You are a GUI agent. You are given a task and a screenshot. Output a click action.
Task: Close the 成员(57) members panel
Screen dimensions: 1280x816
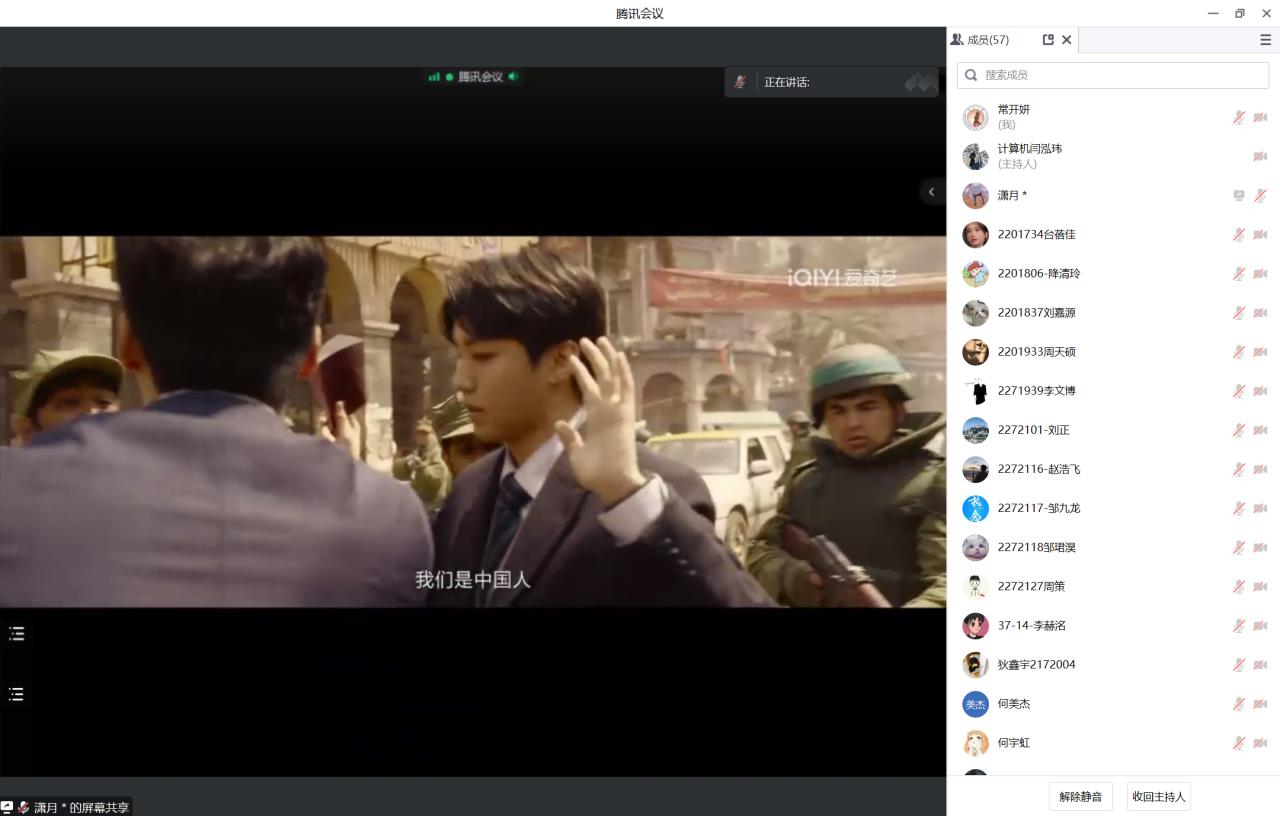coord(1067,40)
